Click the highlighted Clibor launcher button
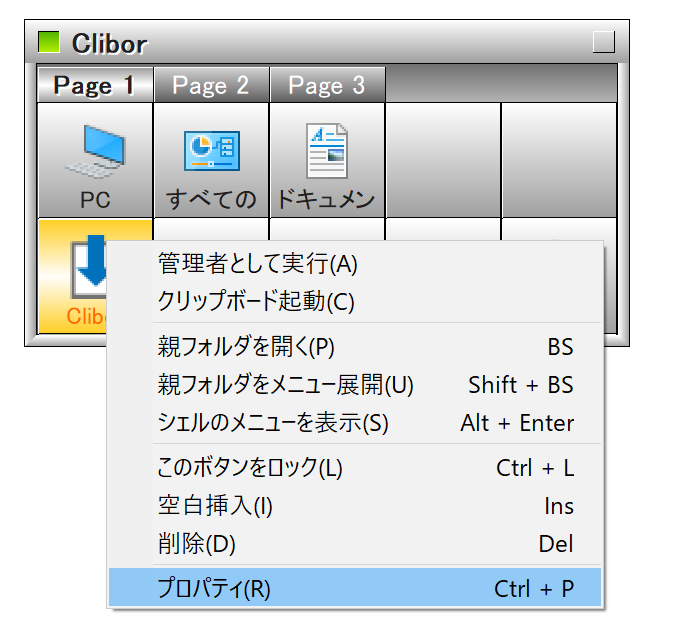692x619 pixels. (x=73, y=276)
